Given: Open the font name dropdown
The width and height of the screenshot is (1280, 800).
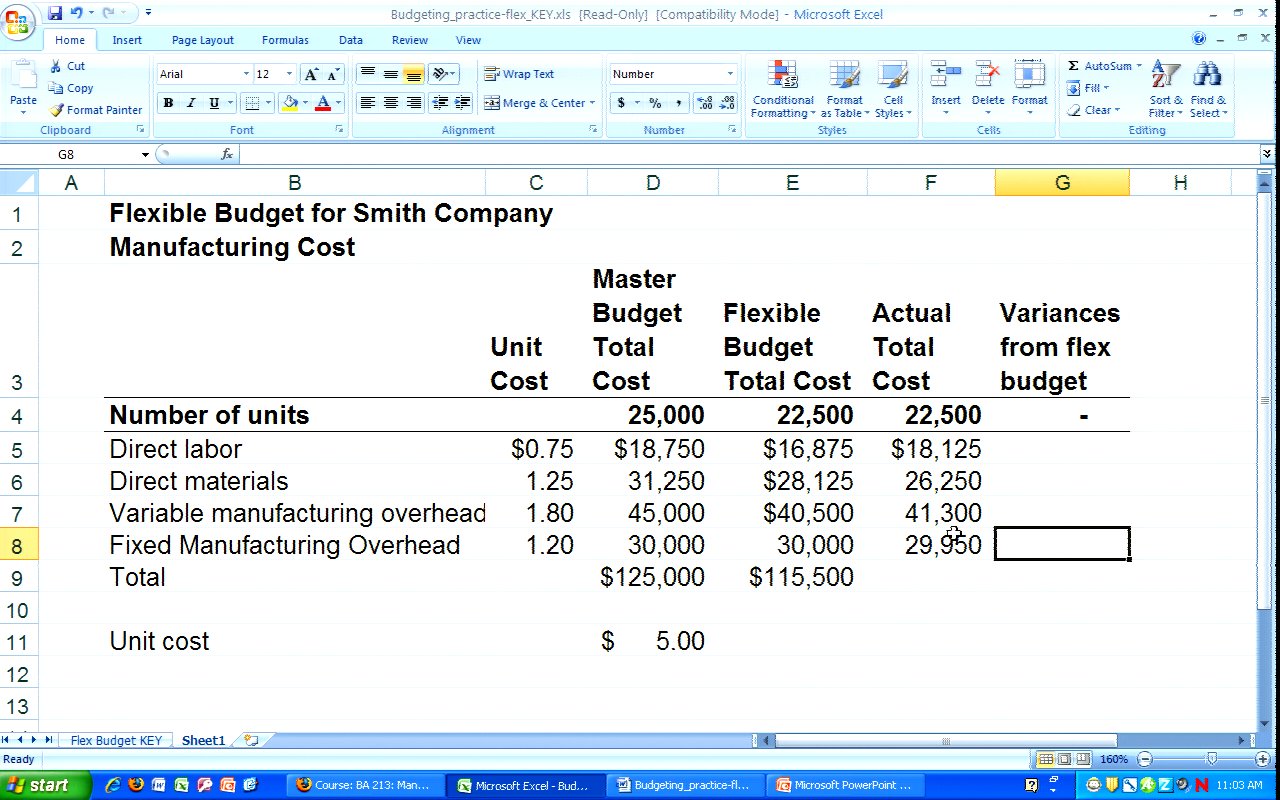Looking at the screenshot, I should (246, 74).
